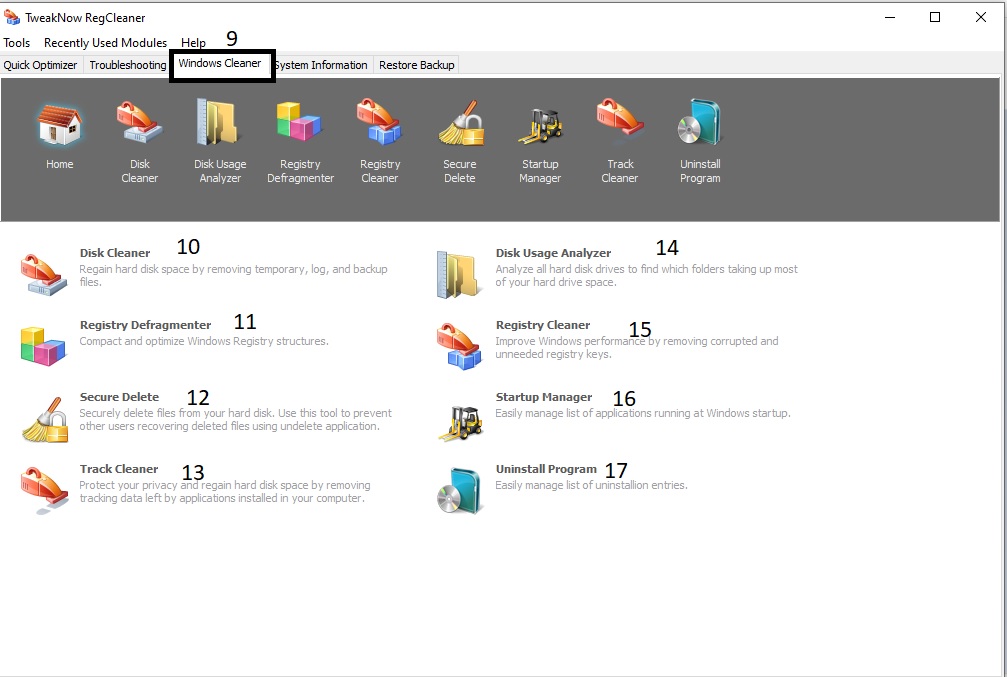Viewport: 1007px width, 677px height.
Task: Switch to the Quick Optimizer tab
Action: coord(40,65)
